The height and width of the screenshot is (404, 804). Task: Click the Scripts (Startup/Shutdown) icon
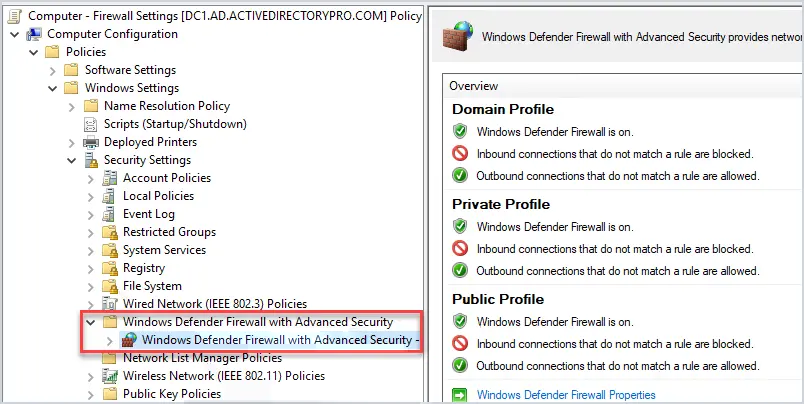(x=91, y=124)
